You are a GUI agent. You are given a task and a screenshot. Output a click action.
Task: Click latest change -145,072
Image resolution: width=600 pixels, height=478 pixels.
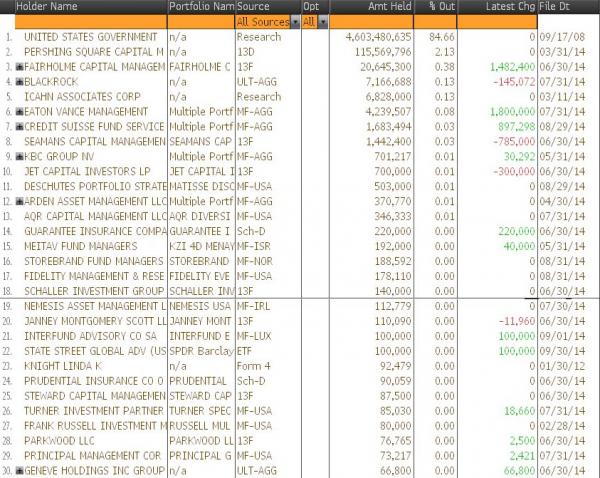coord(514,82)
